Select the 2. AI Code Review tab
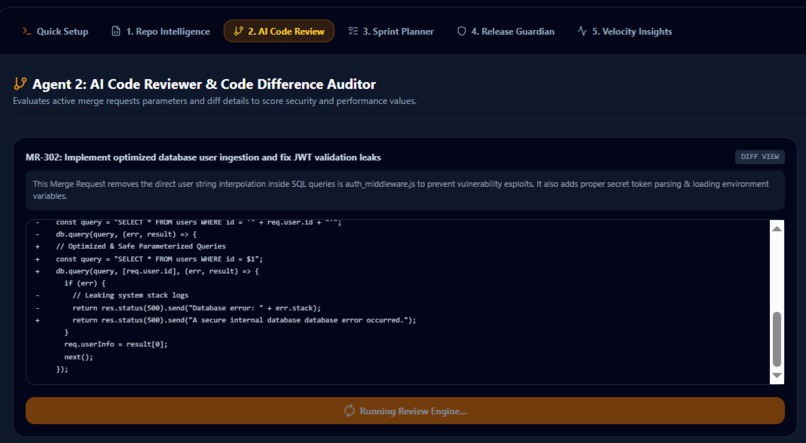The height and width of the screenshot is (443, 806). [279, 31]
